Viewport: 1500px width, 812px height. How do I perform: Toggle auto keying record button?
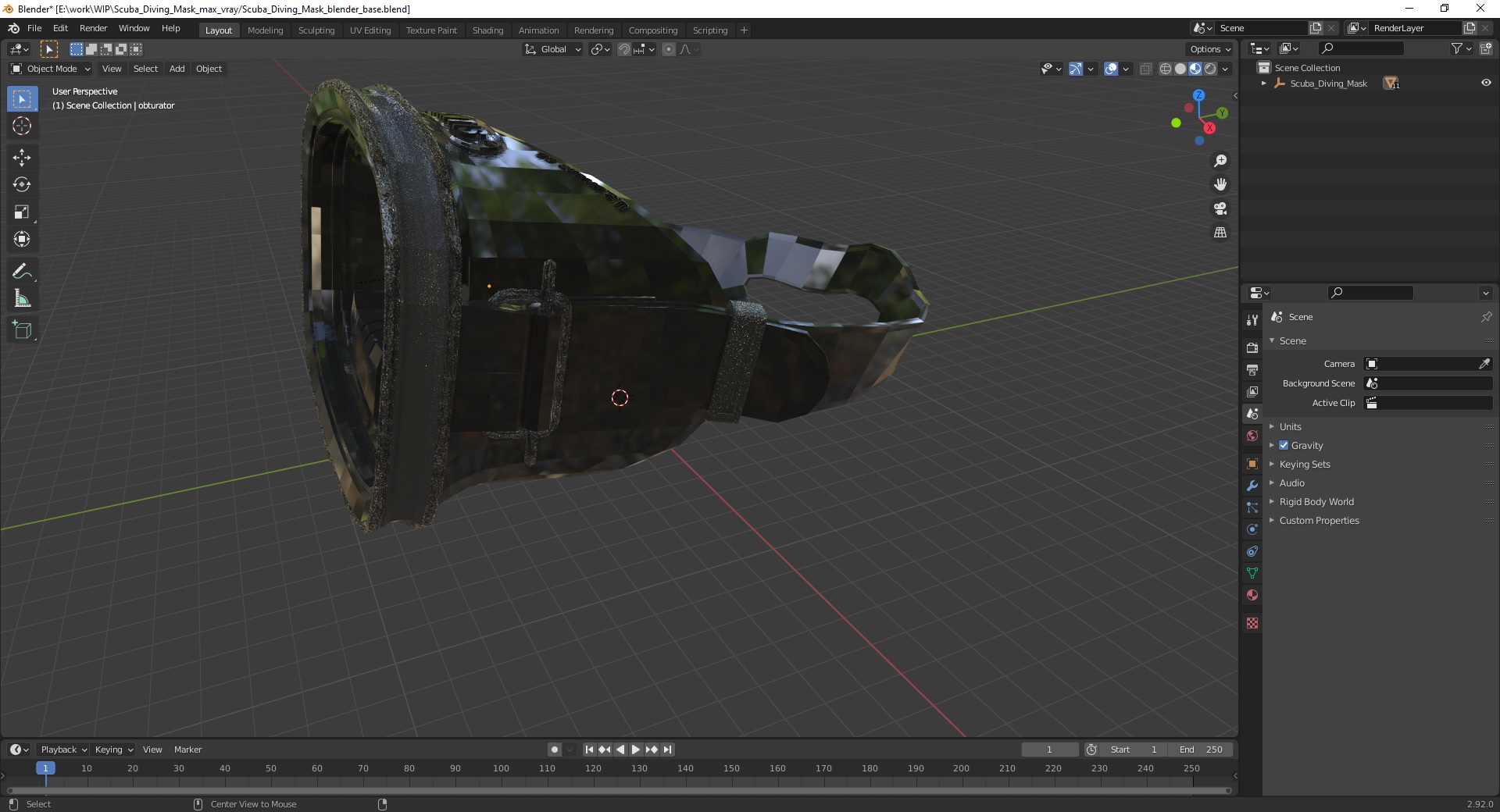[554, 750]
